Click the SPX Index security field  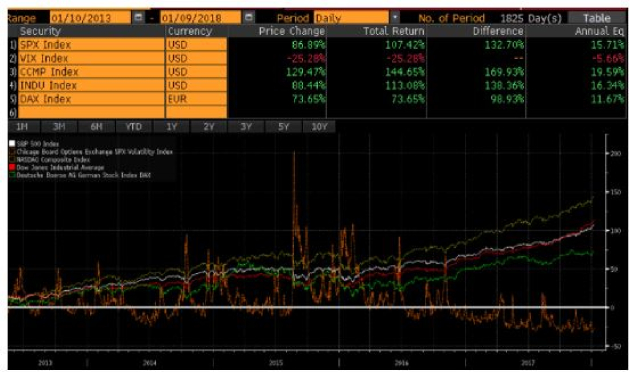[91, 45]
